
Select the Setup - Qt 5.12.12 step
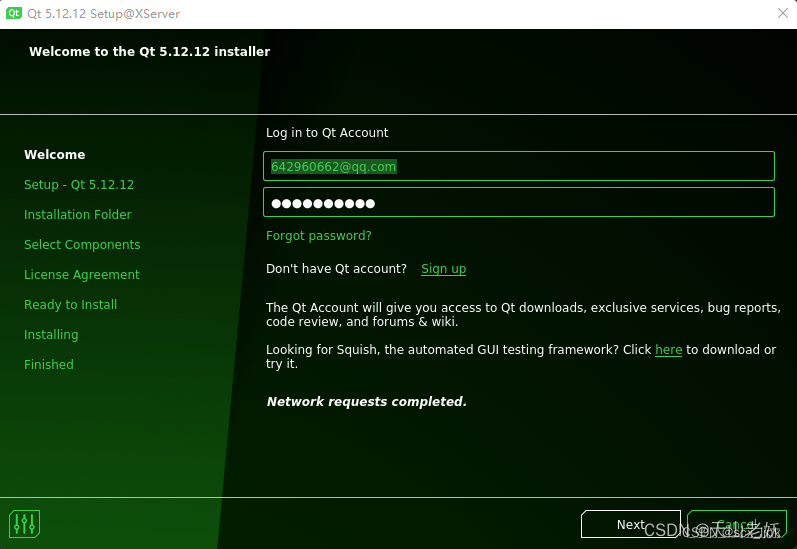(79, 185)
